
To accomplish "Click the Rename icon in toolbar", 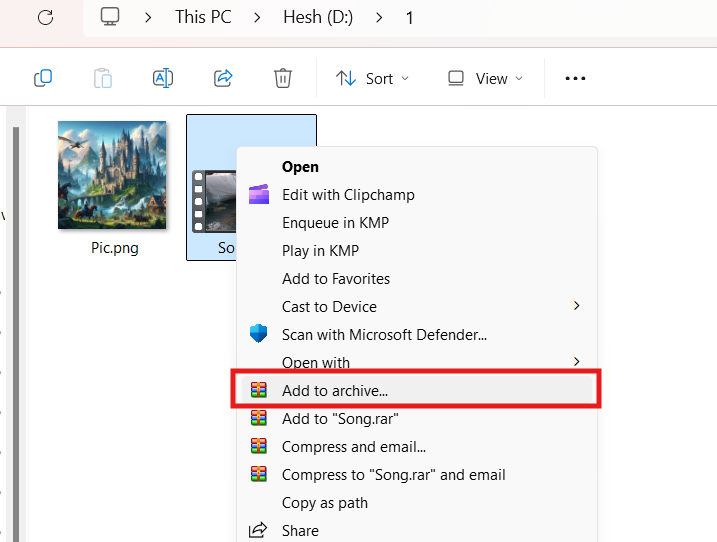I will (x=163, y=78).
